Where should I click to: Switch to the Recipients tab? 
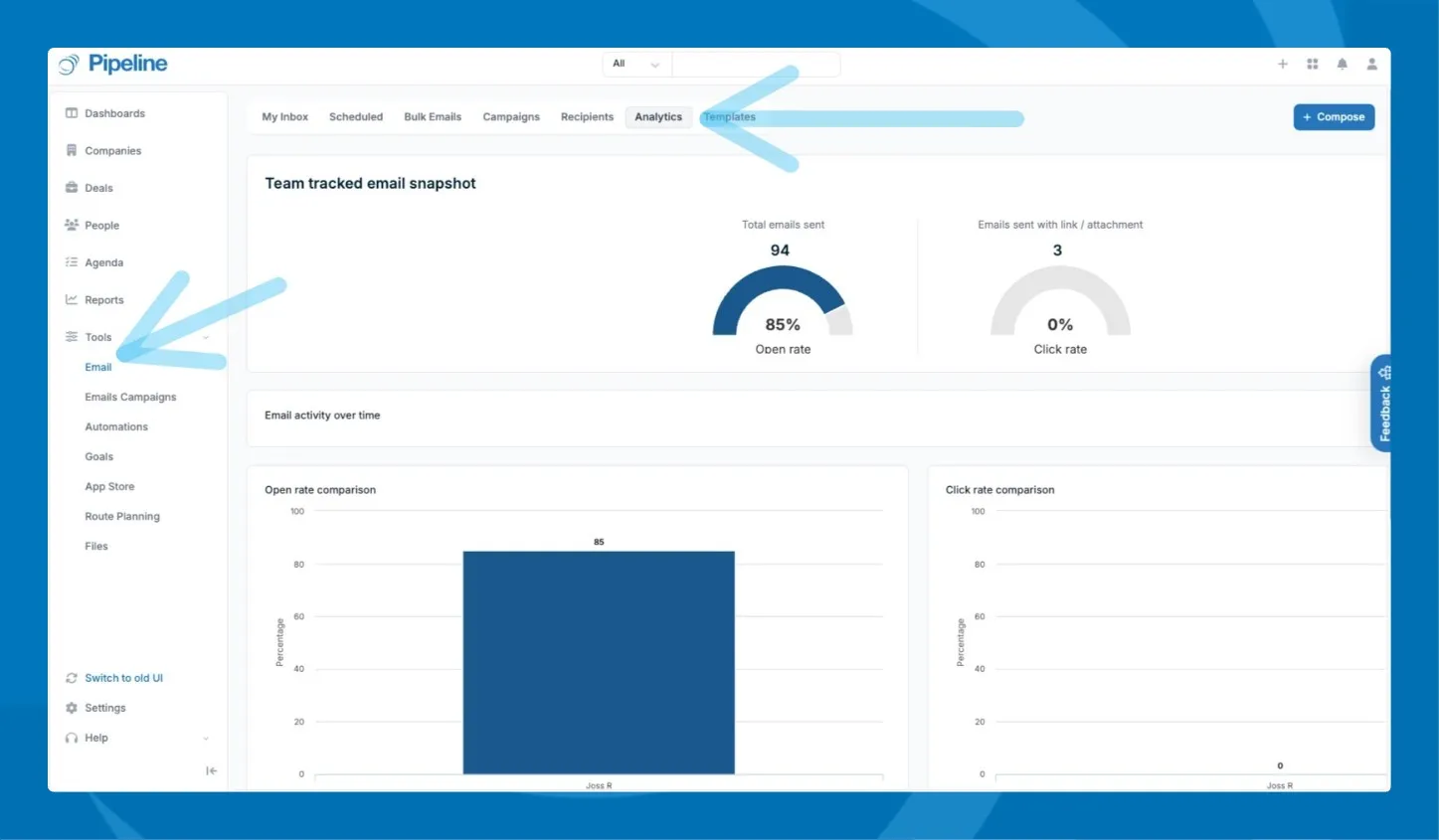(x=587, y=117)
